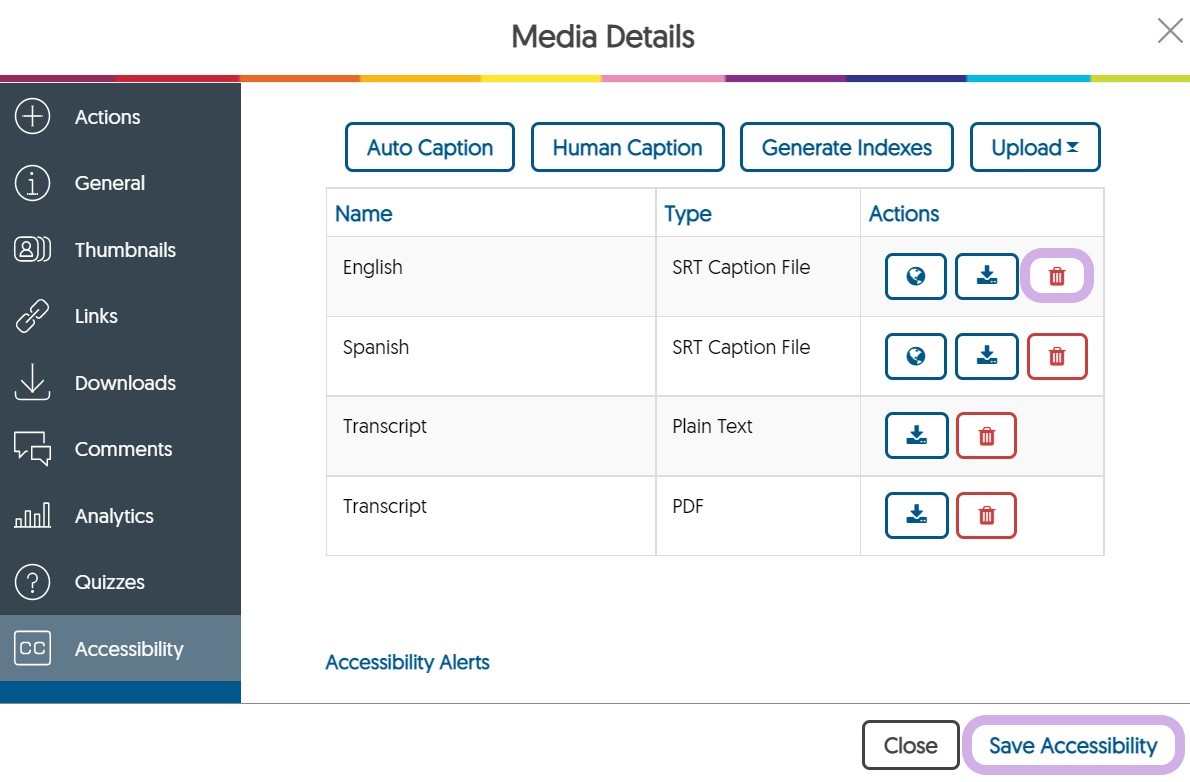Click the globe icon for English captions
Screen dimensions: 1190x782
point(915,276)
